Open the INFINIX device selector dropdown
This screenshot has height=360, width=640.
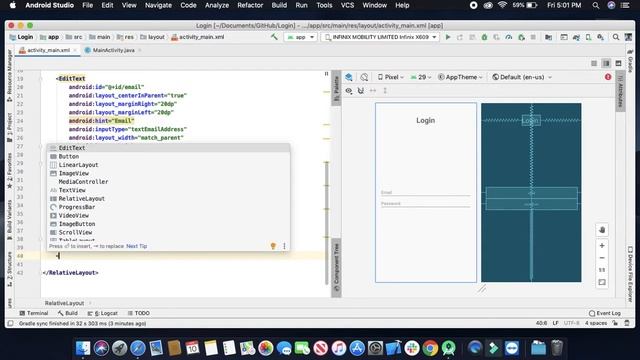pyautogui.click(x=380, y=37)
